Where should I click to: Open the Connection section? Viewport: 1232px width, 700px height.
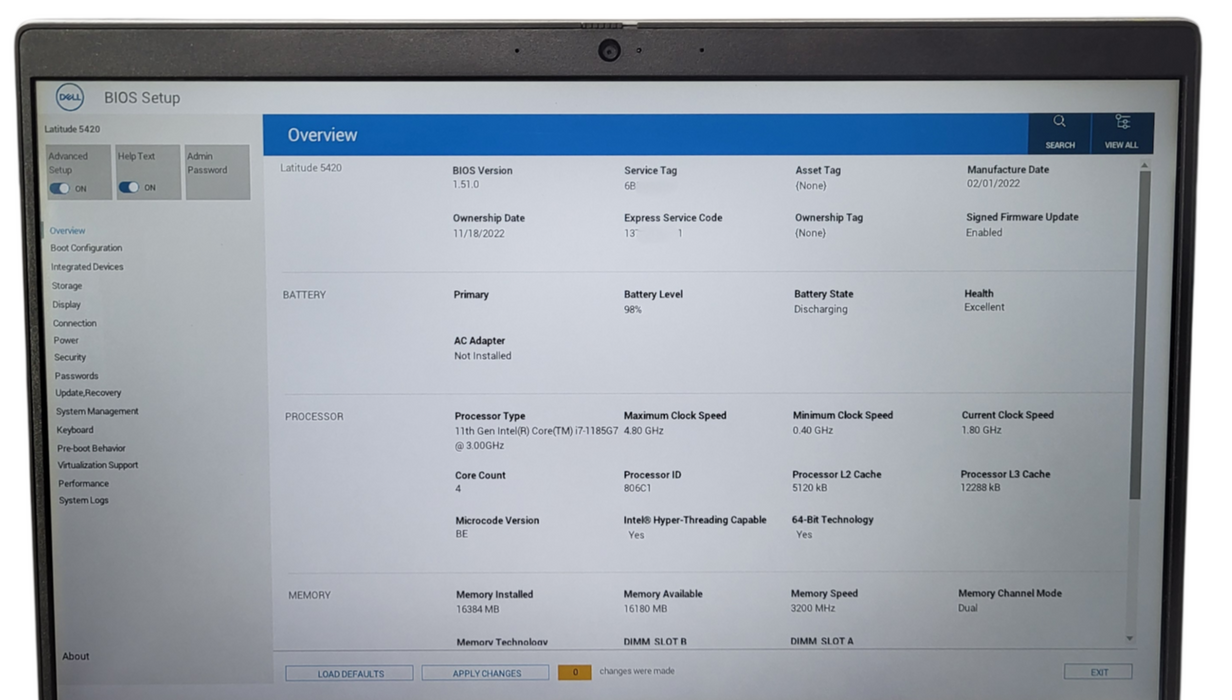(75, 324)
